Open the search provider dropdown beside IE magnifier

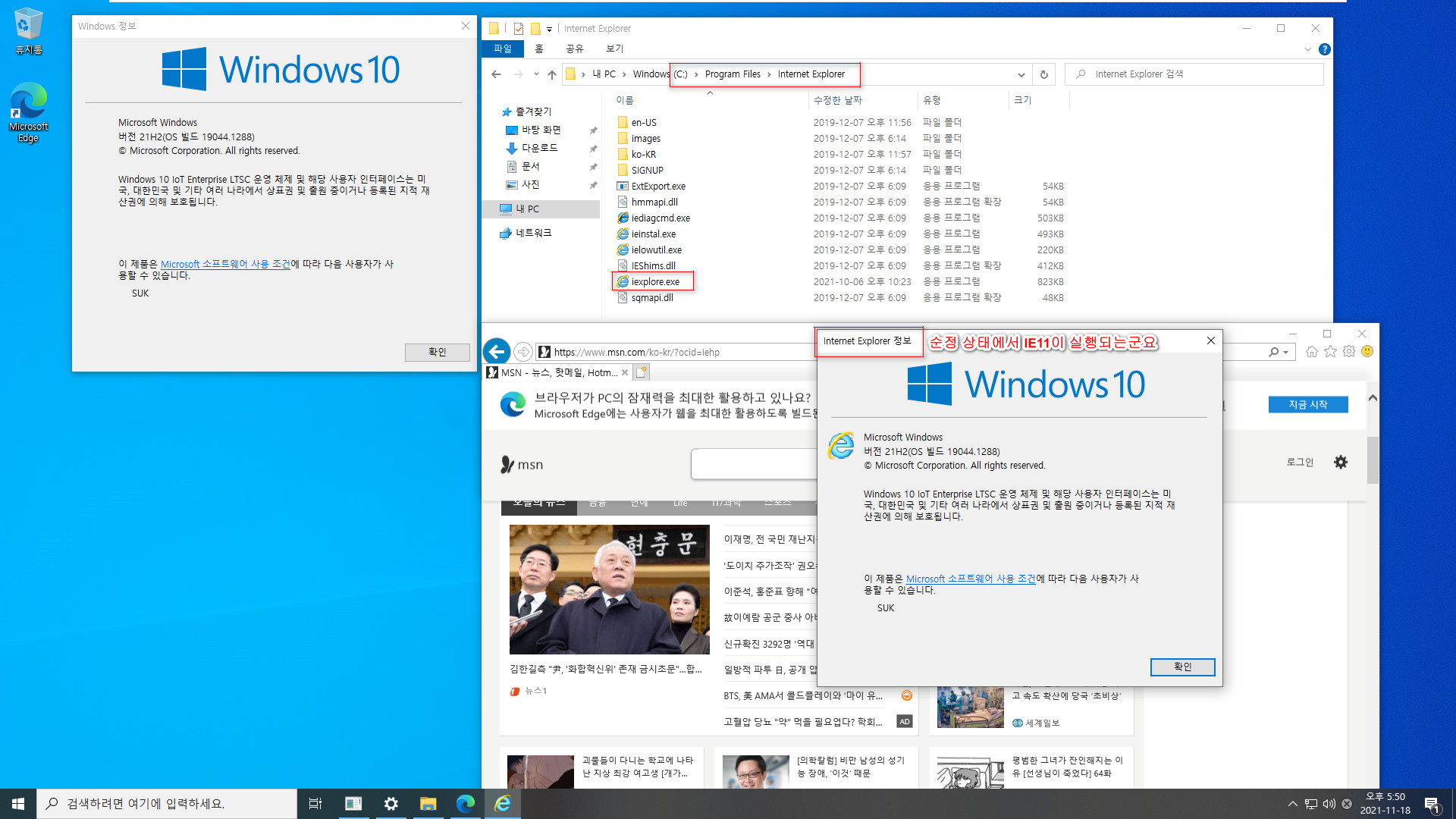coord(1285,352)
